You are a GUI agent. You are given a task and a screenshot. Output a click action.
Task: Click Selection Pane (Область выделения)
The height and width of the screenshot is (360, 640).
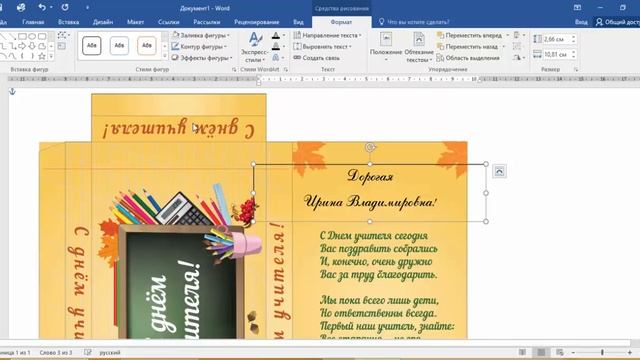tap(468, 58)
